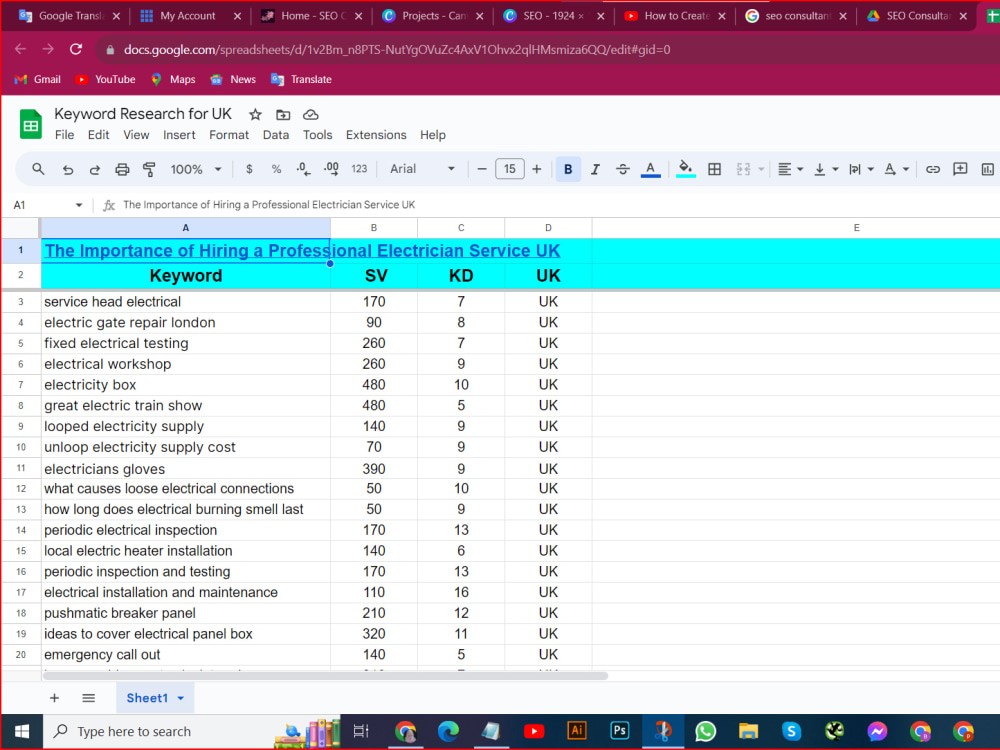Open the Arial font dropdown
1000x750 pixels.
pos(422,169)
